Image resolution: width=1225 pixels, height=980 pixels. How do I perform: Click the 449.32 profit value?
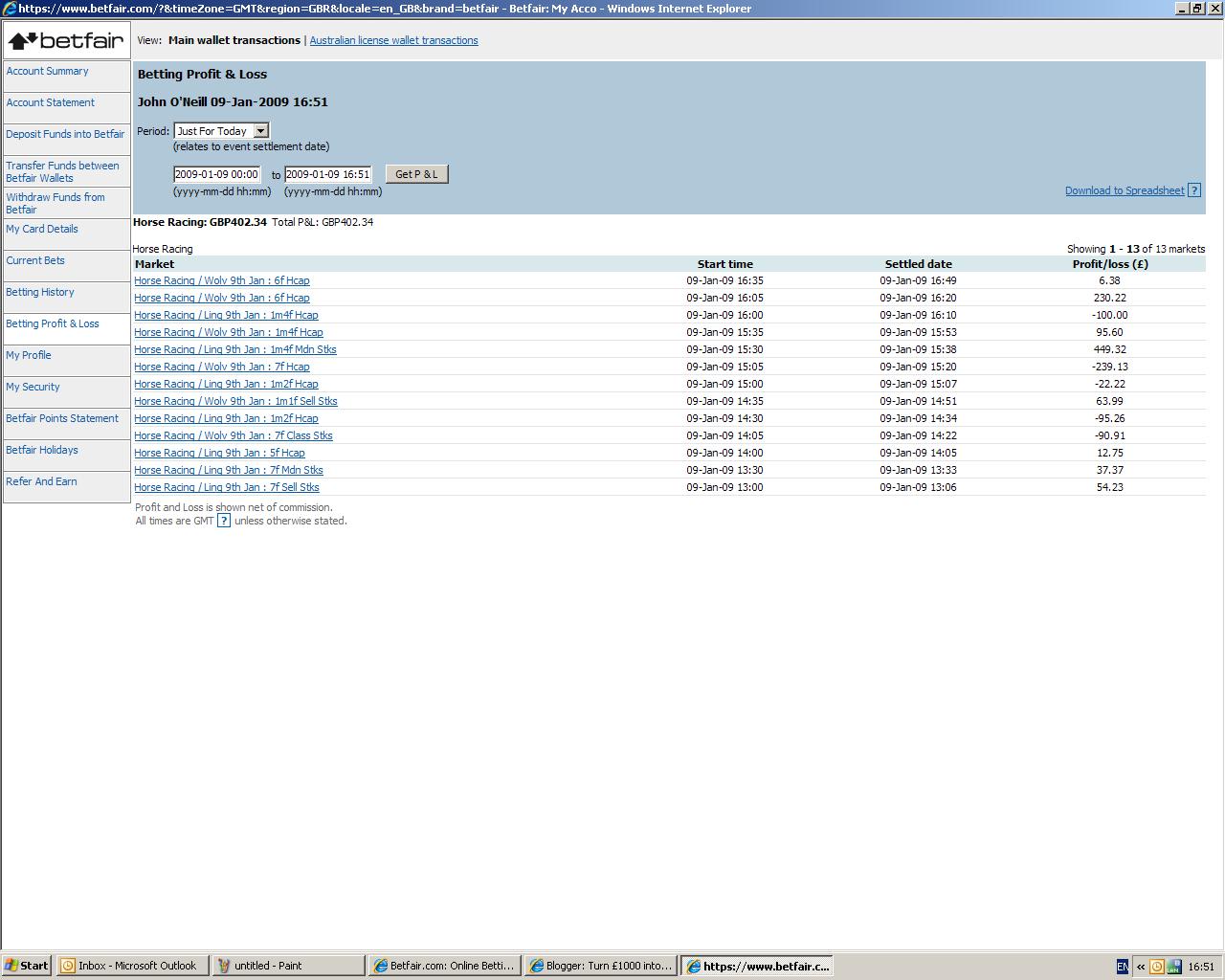(x=1109, y=349)
